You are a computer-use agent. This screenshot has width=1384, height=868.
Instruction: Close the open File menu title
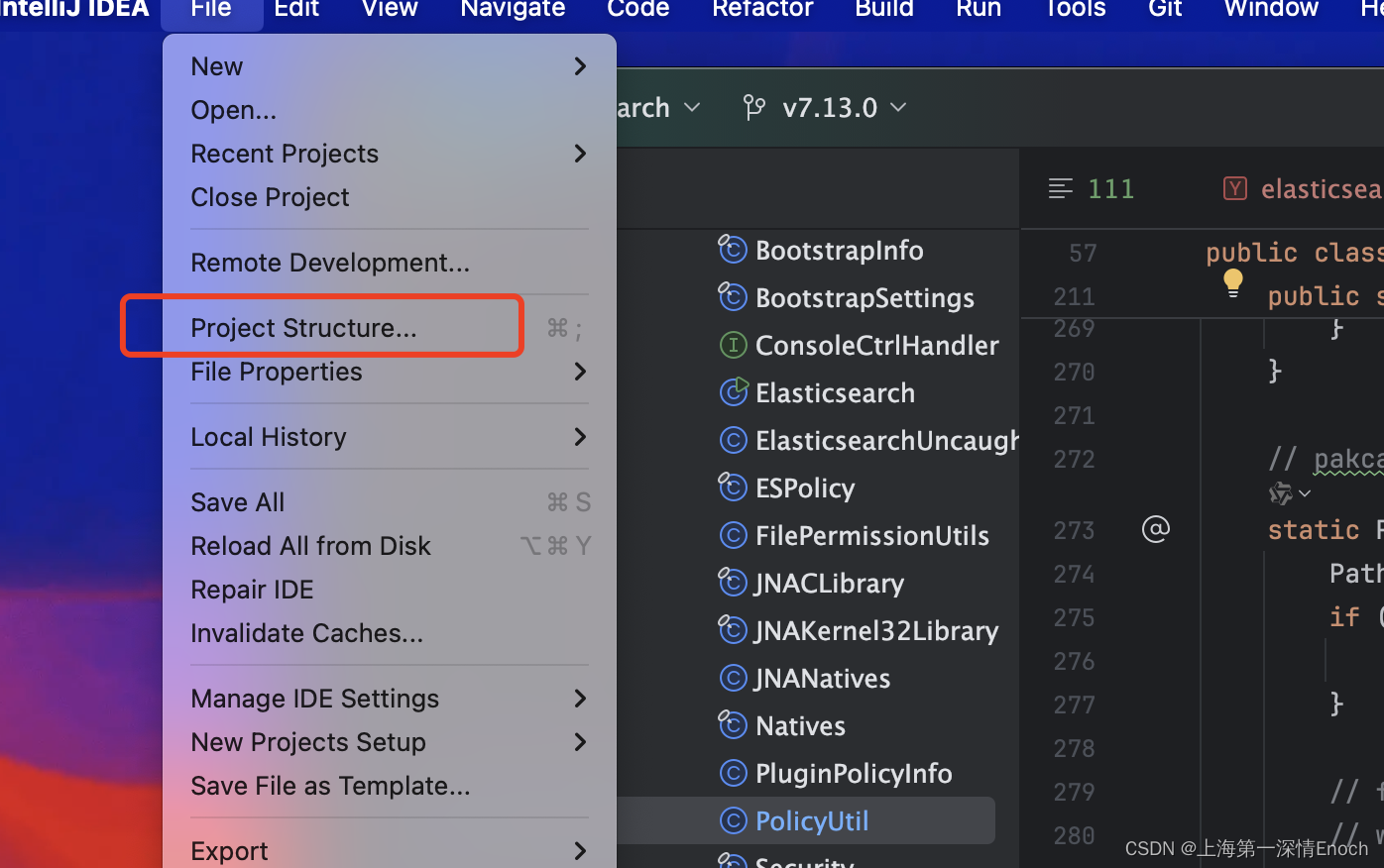pos(211,9)
